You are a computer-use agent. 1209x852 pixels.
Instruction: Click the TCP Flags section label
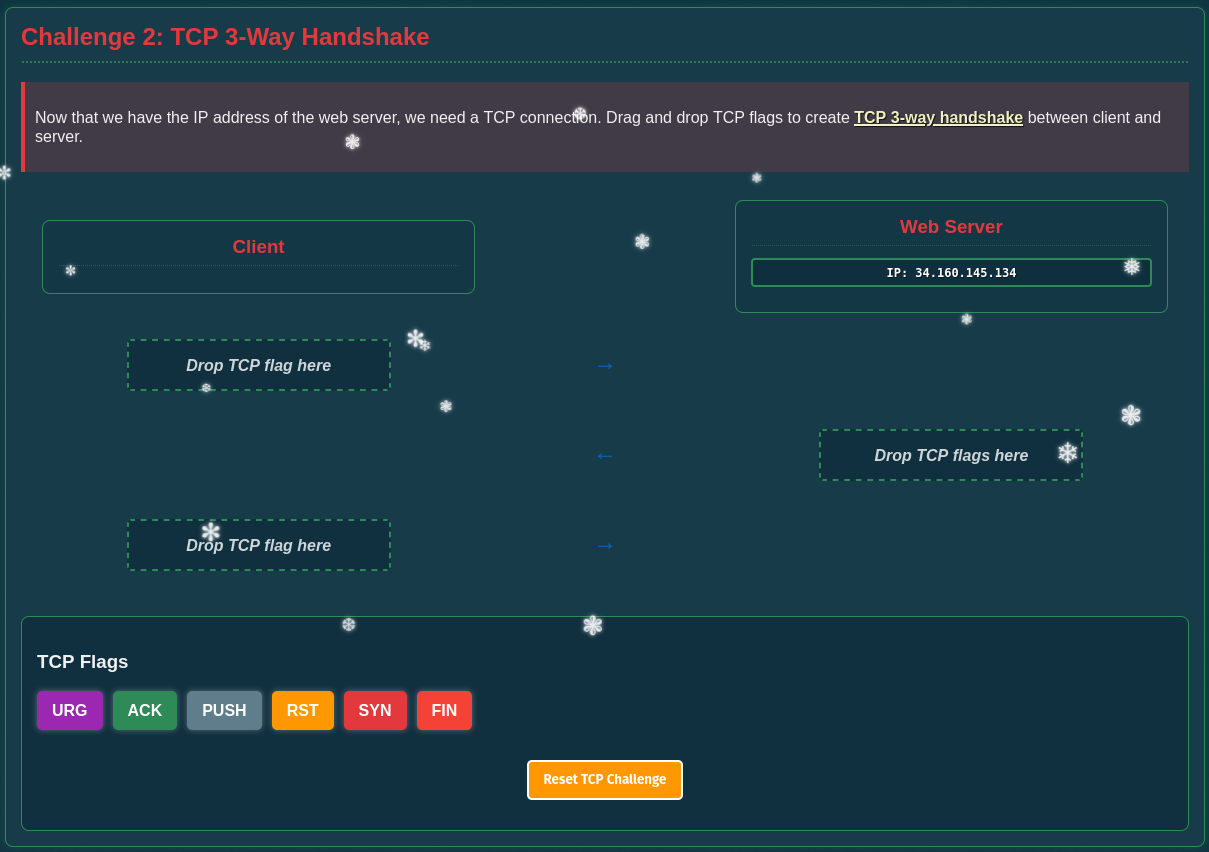coord(83,661)
